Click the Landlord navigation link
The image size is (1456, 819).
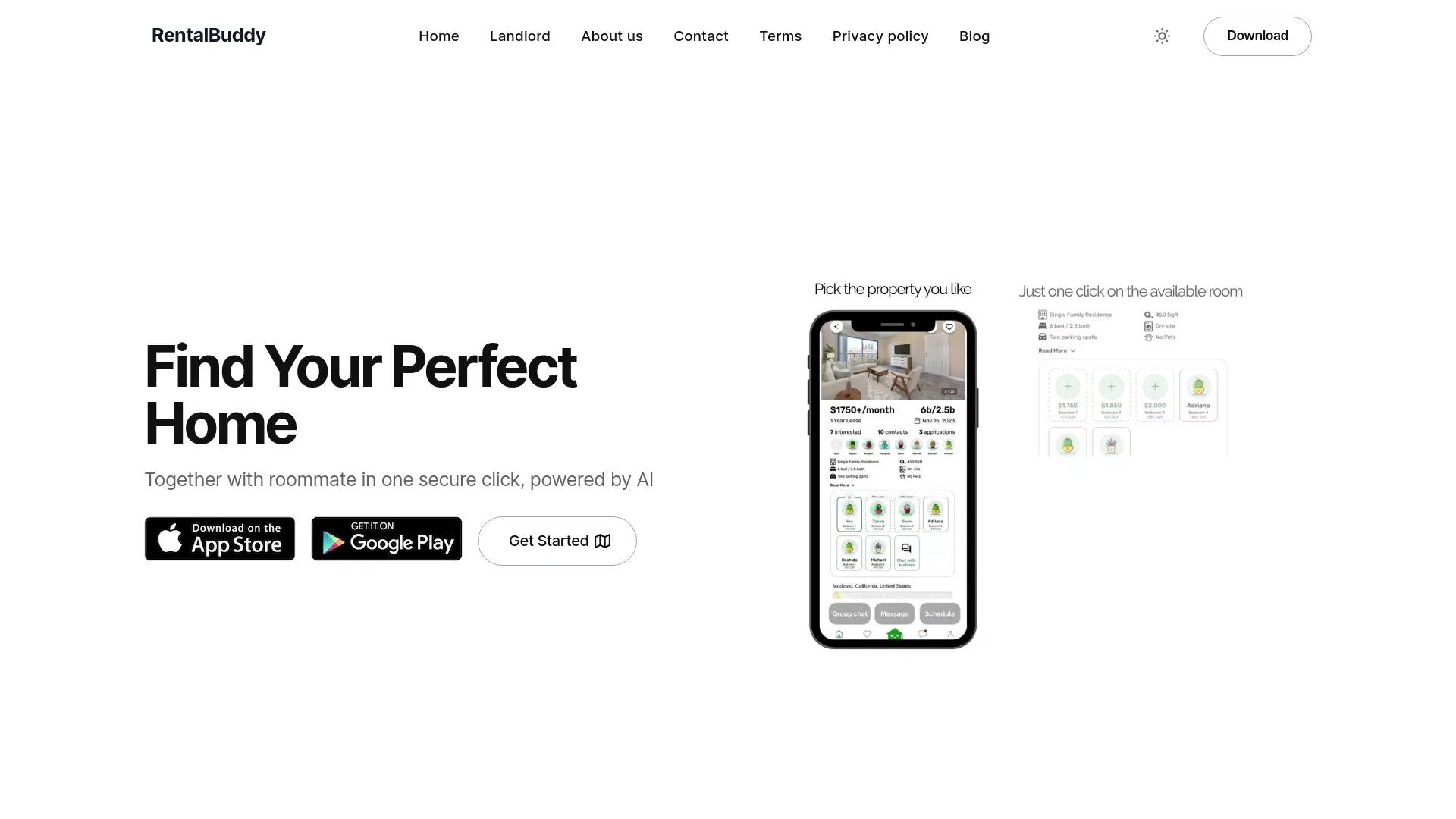tap(520, 36)
